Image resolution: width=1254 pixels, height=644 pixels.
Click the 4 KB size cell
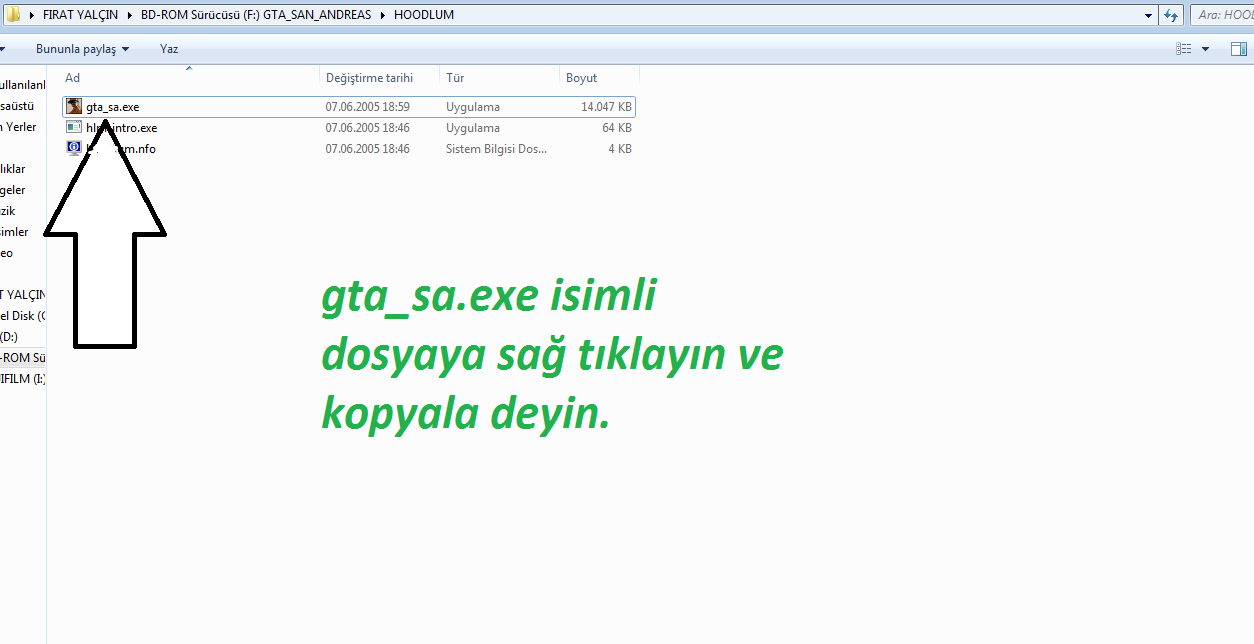click(620, 149)
